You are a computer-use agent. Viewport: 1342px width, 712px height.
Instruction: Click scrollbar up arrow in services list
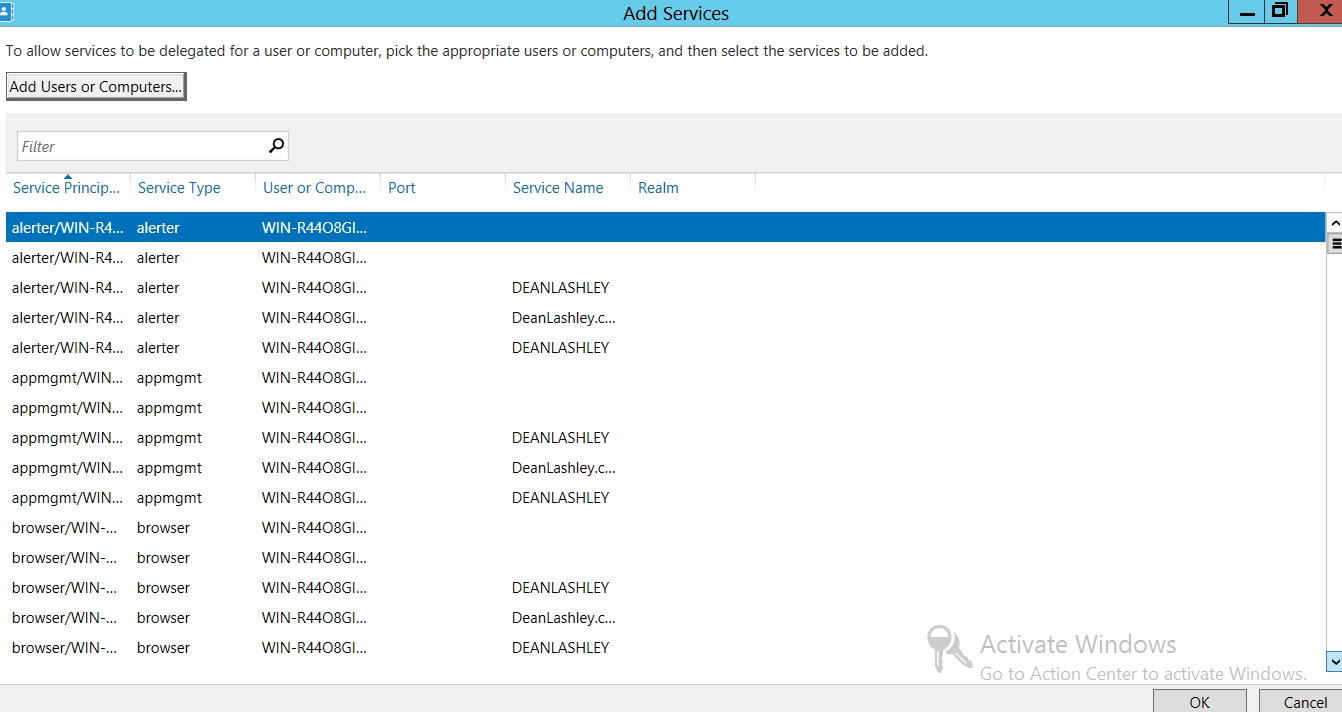[x=1333, y=222]
